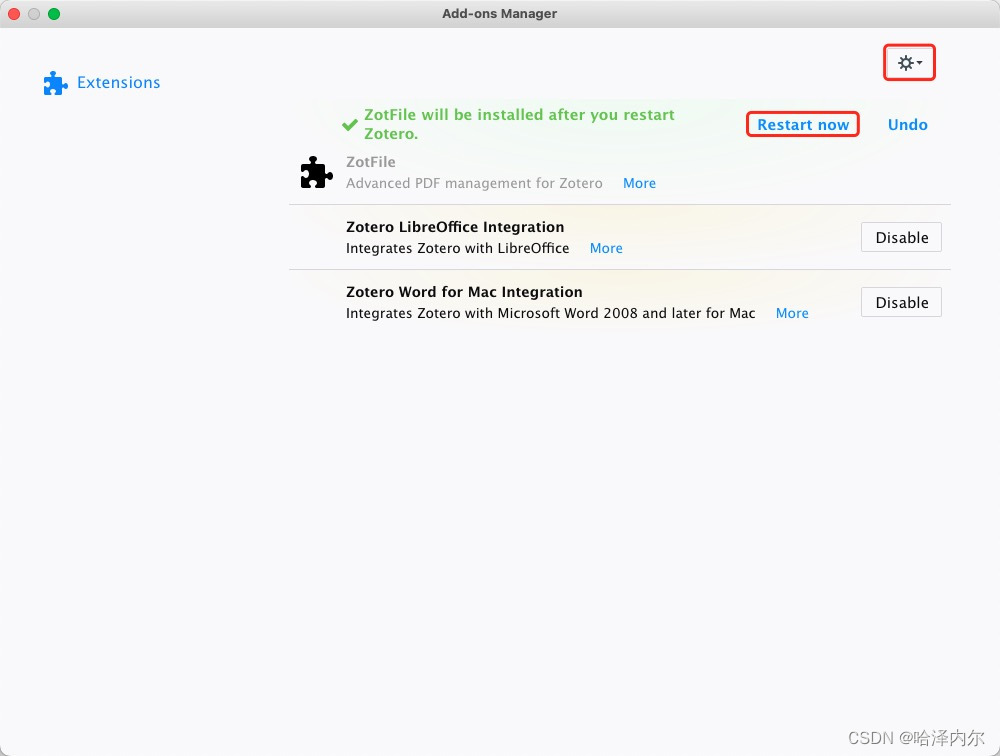Minimize the Add-ons Manager window
The height and width of the screenshot is (756, 1000).
pos(34,13)
